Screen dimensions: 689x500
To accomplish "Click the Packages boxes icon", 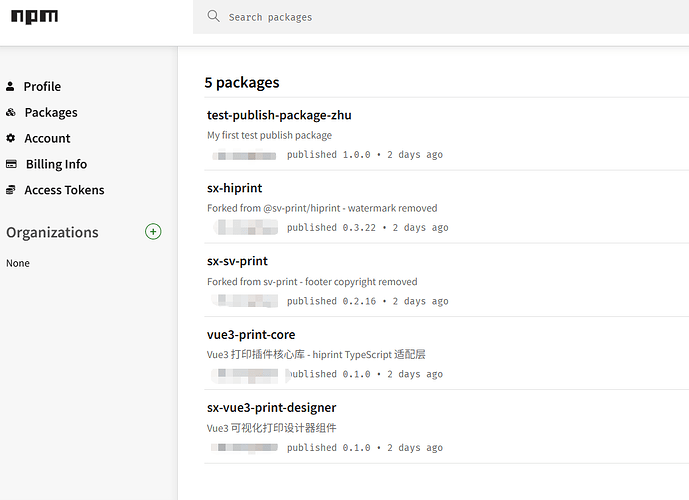I will click(11, 113).
